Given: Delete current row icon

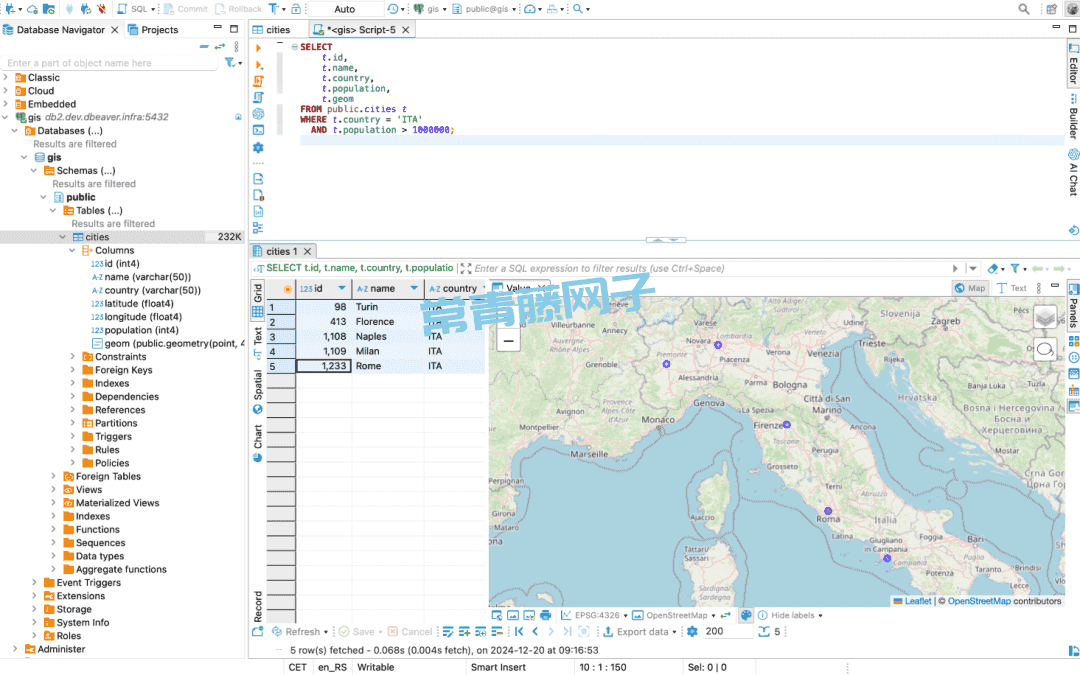Looking at the screenshot, I should click(x=497, y=632).
